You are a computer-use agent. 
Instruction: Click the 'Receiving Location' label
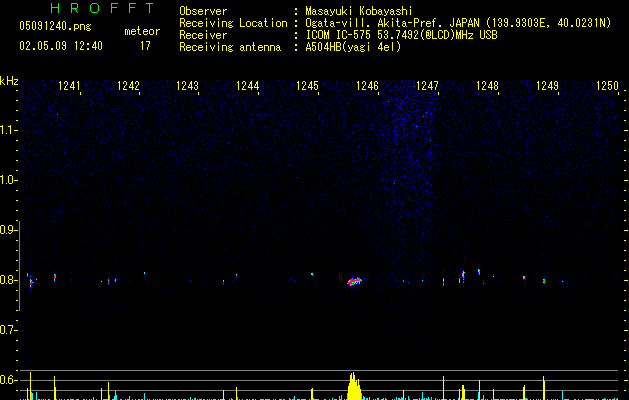click(x=233, y=23)
